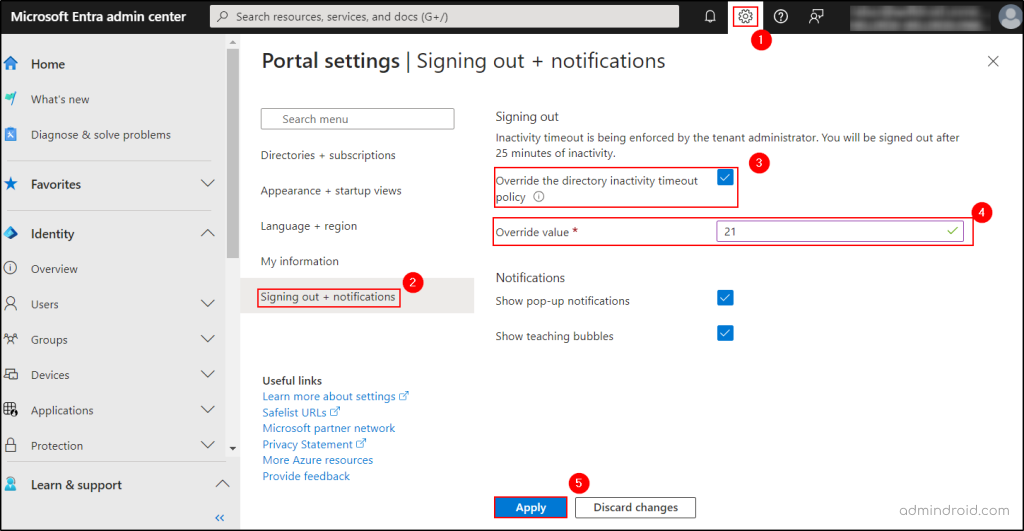The image size is (1024, 531).
Task: Uncheck Override the directory inactivity timeout policy
Action: coord(725,178)
